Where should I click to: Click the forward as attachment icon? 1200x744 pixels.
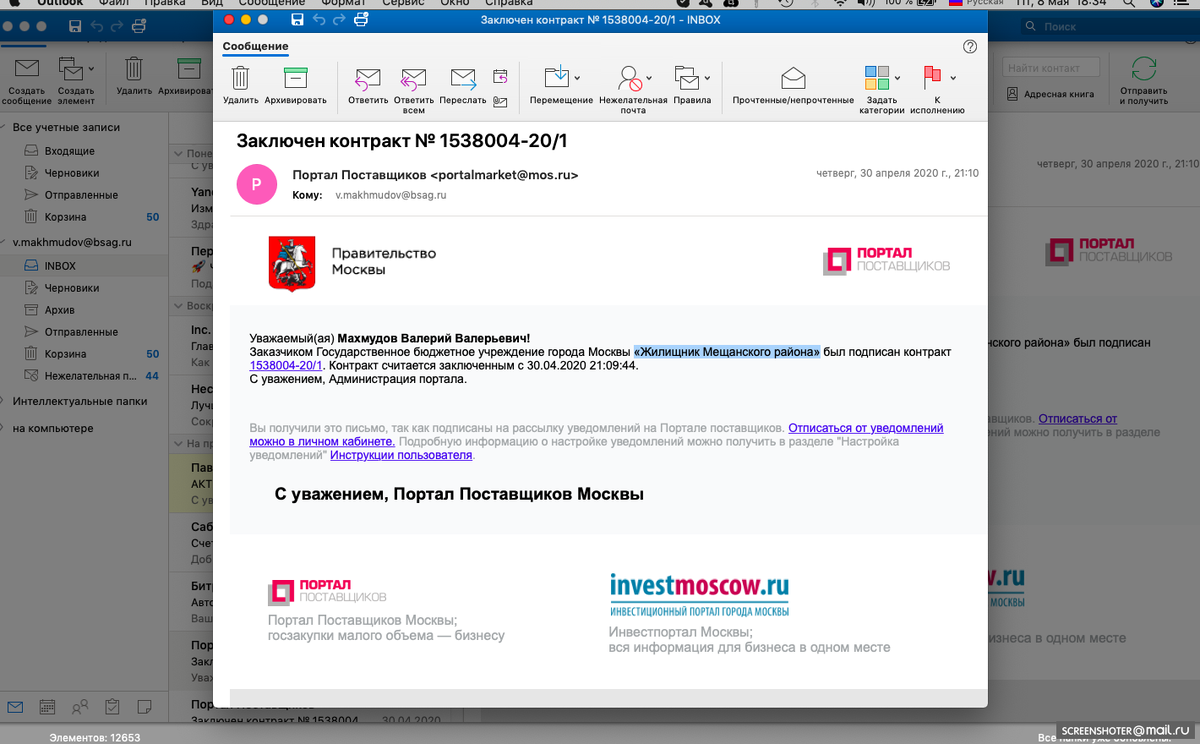click(500, 101)
